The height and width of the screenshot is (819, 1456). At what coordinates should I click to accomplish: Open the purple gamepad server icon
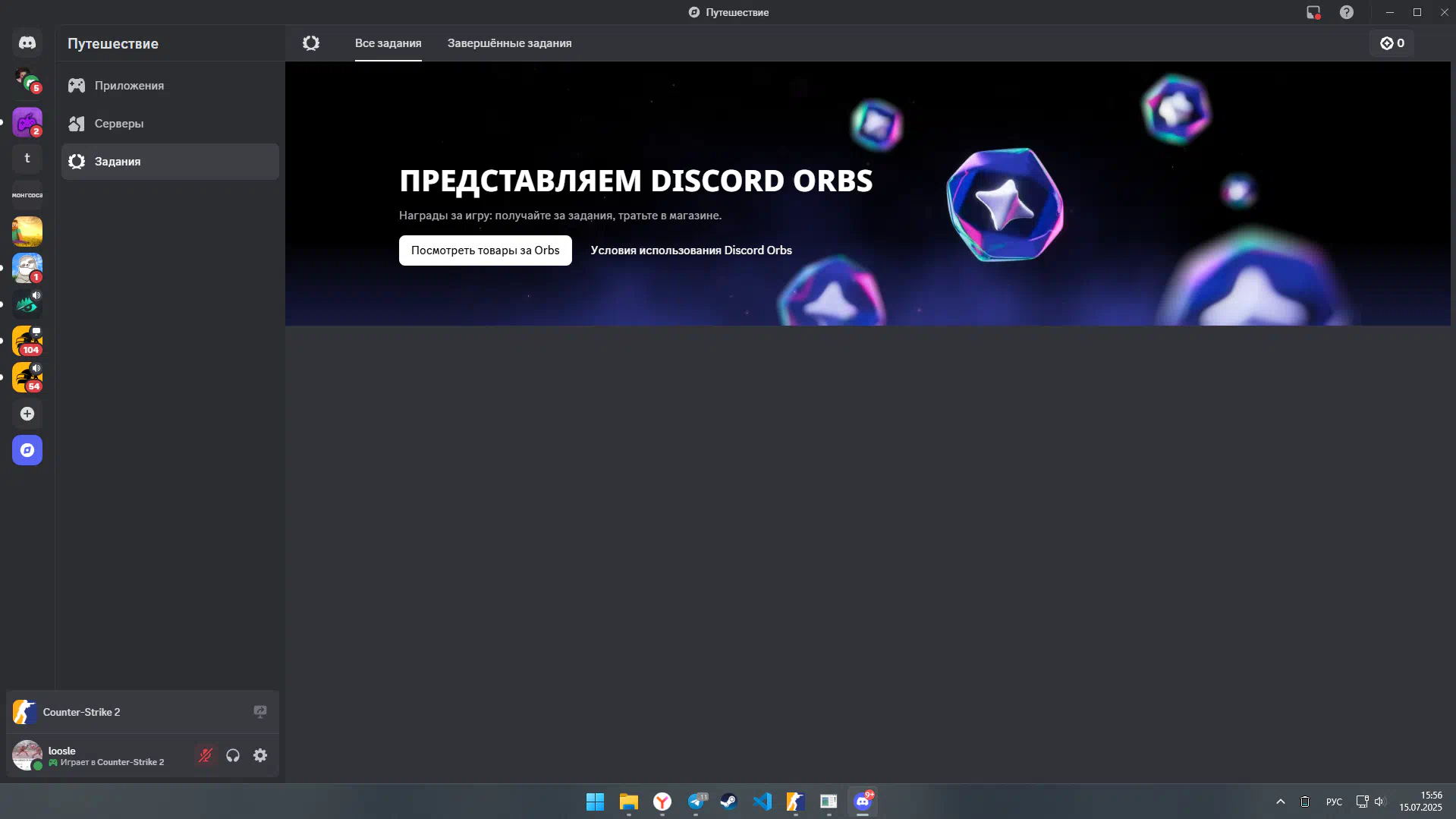pyautogui.click(x=27, y=122)
